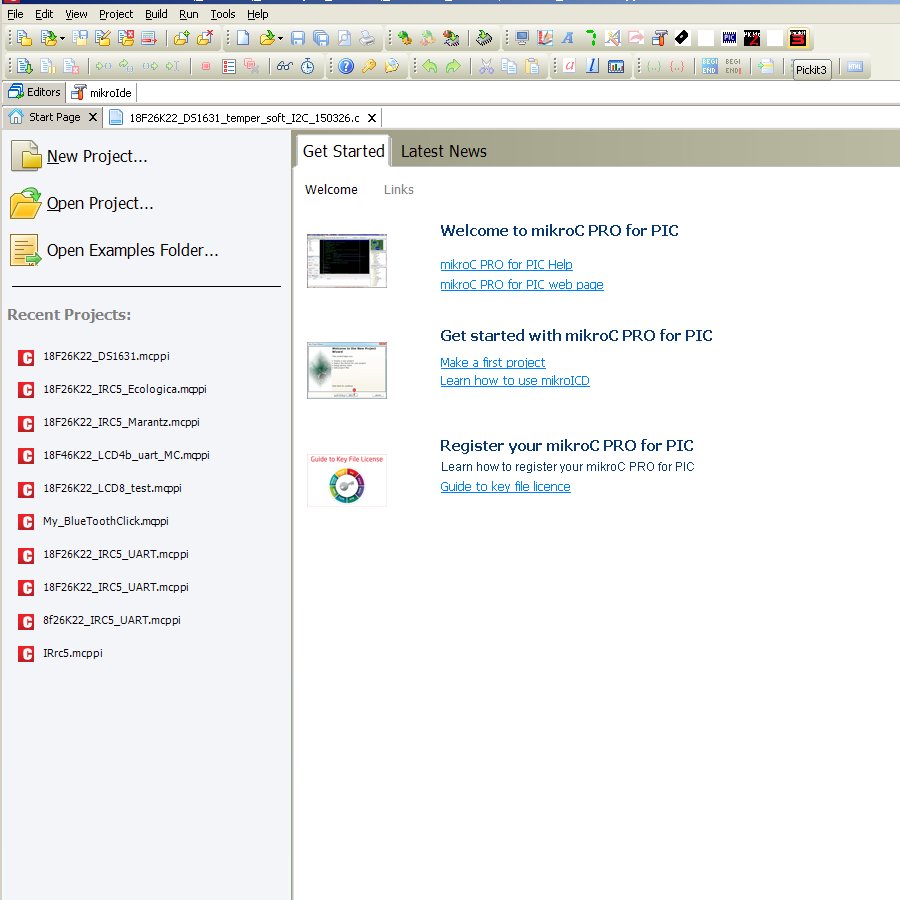Click the Learn how to use mikroICD link

[515, 381]
